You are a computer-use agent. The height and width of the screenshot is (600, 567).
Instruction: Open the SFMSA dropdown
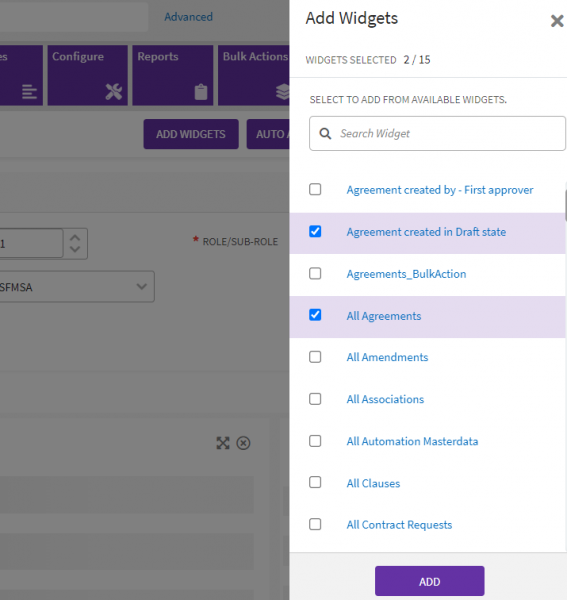tap(77, 287)
